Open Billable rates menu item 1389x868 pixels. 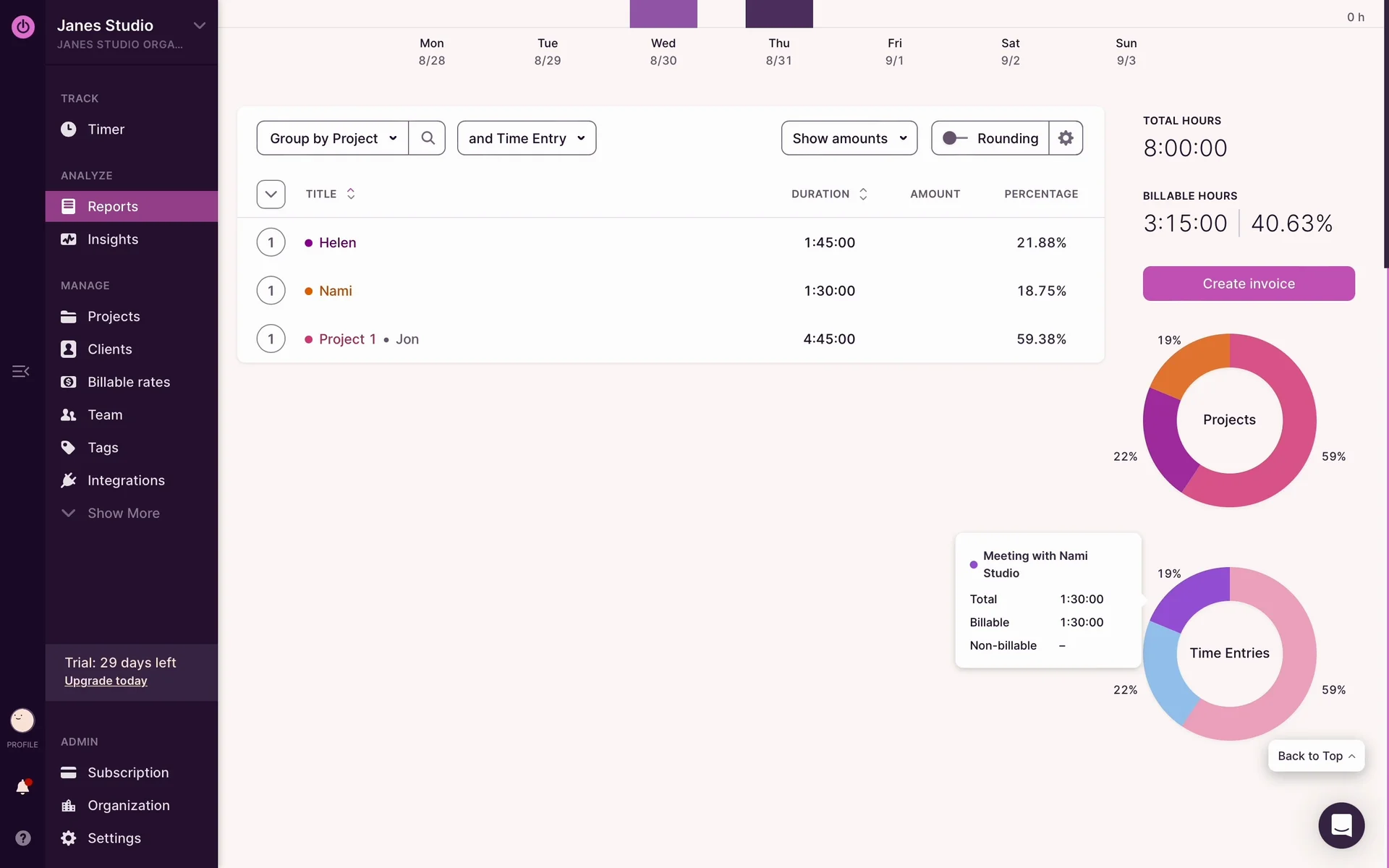pos(128,382)
